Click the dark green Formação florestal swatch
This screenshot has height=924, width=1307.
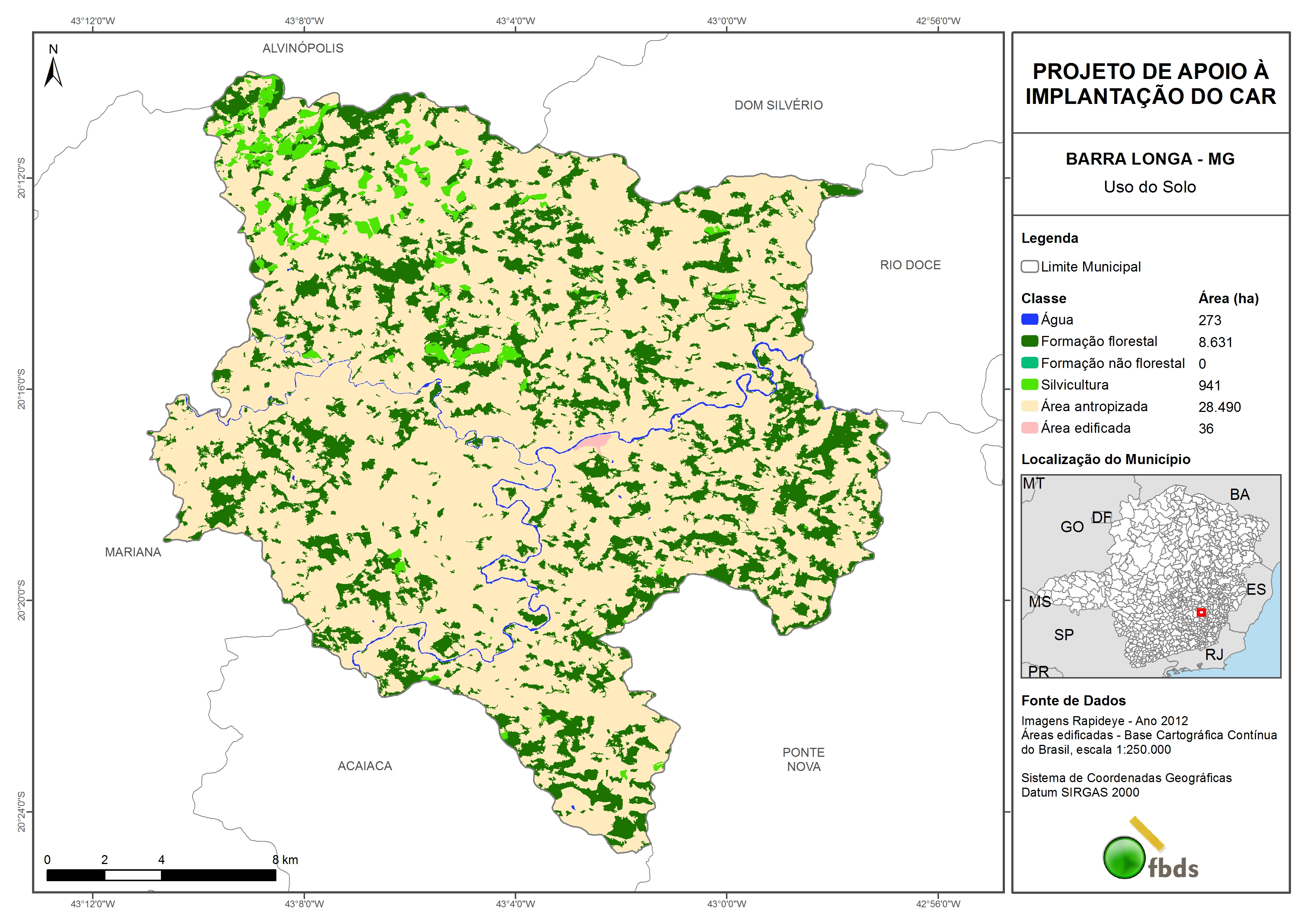pos(1029,341)
